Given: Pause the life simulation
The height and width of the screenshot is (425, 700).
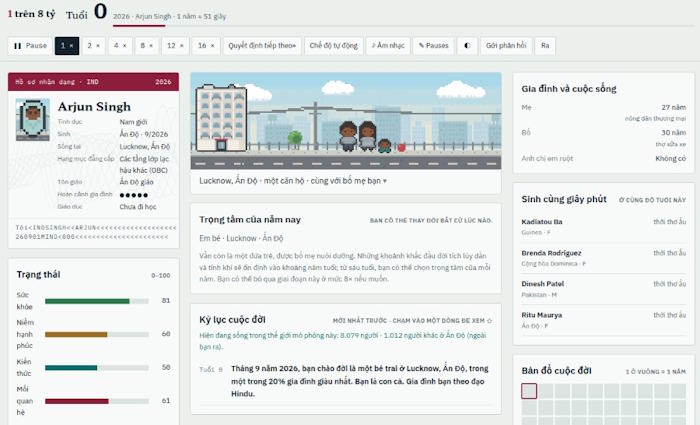Looking at the screenshot, I should click(x=30, y=46).
